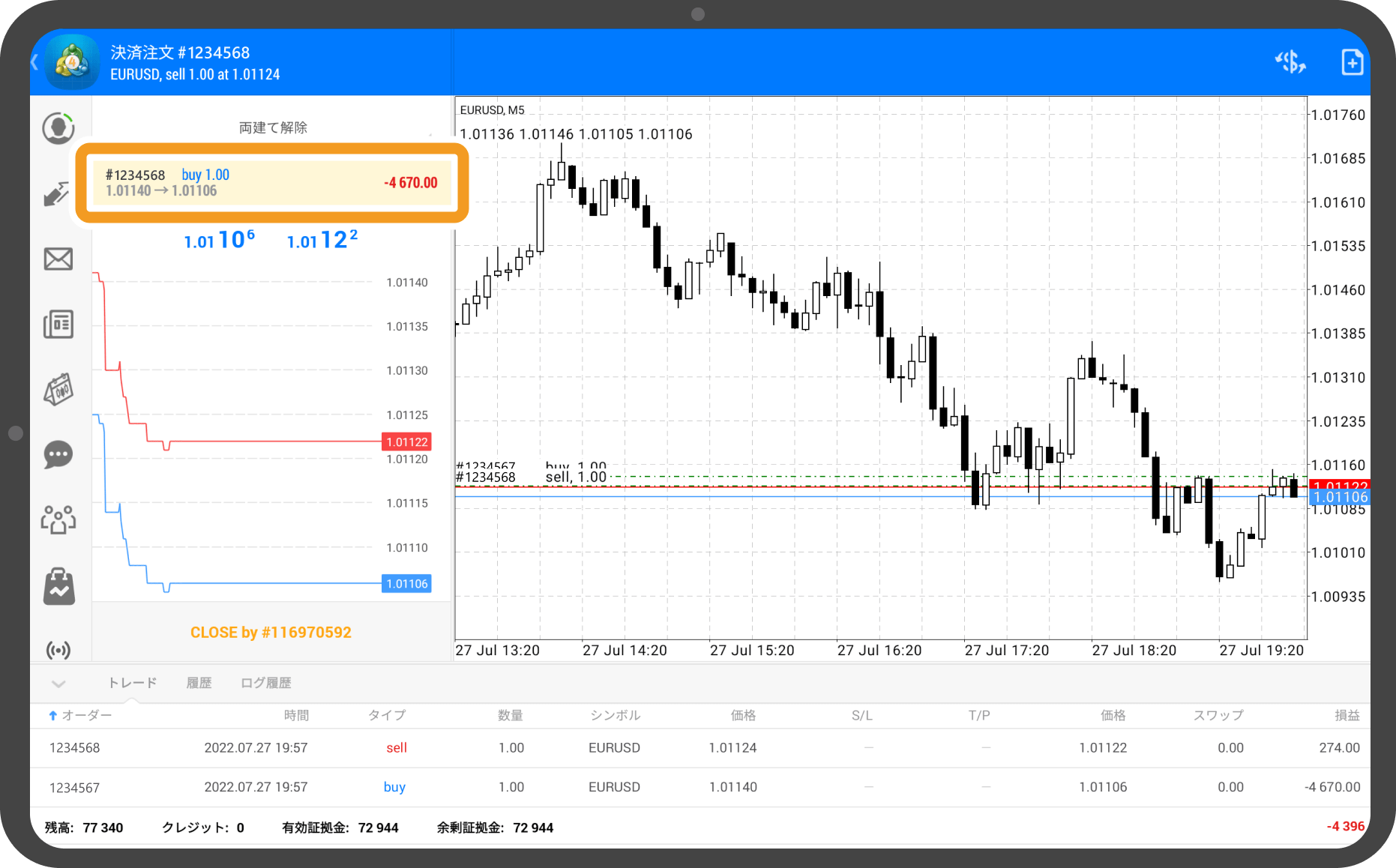
Task: Open the chat bubble icon
Action: click(58, 454)
